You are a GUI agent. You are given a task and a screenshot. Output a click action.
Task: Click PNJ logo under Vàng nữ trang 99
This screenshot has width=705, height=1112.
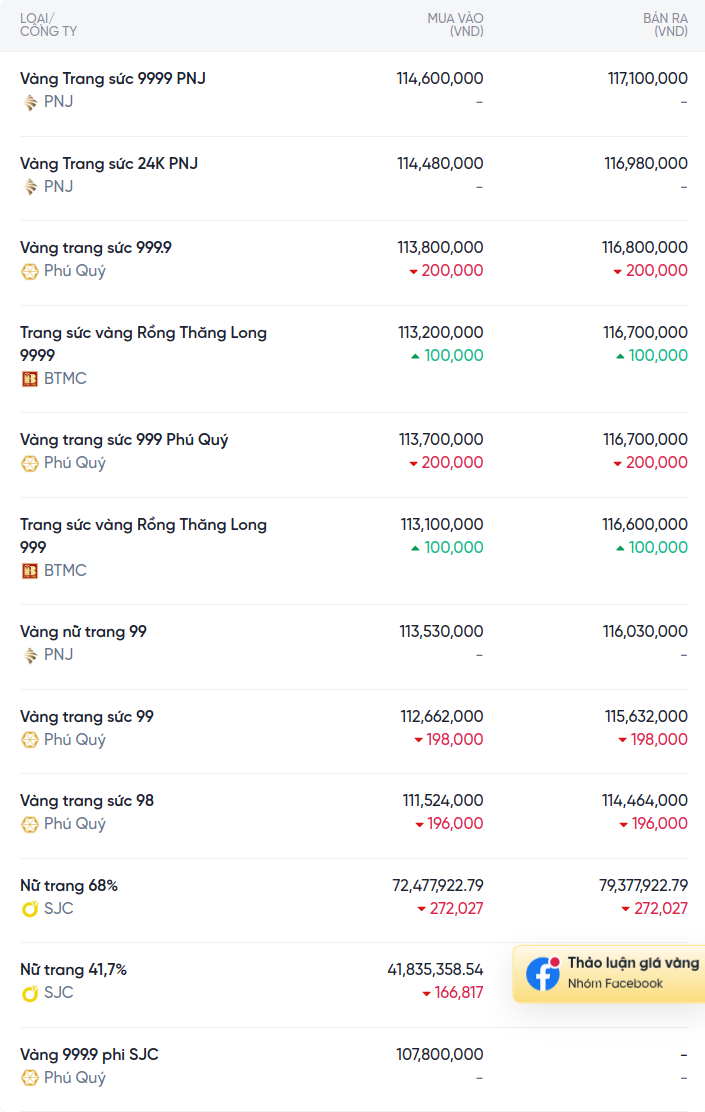tap(30, 655)
